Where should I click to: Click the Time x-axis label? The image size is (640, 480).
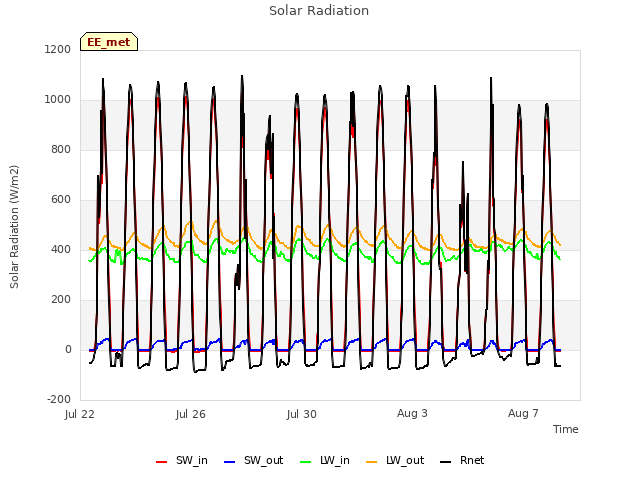click(565, 429)
